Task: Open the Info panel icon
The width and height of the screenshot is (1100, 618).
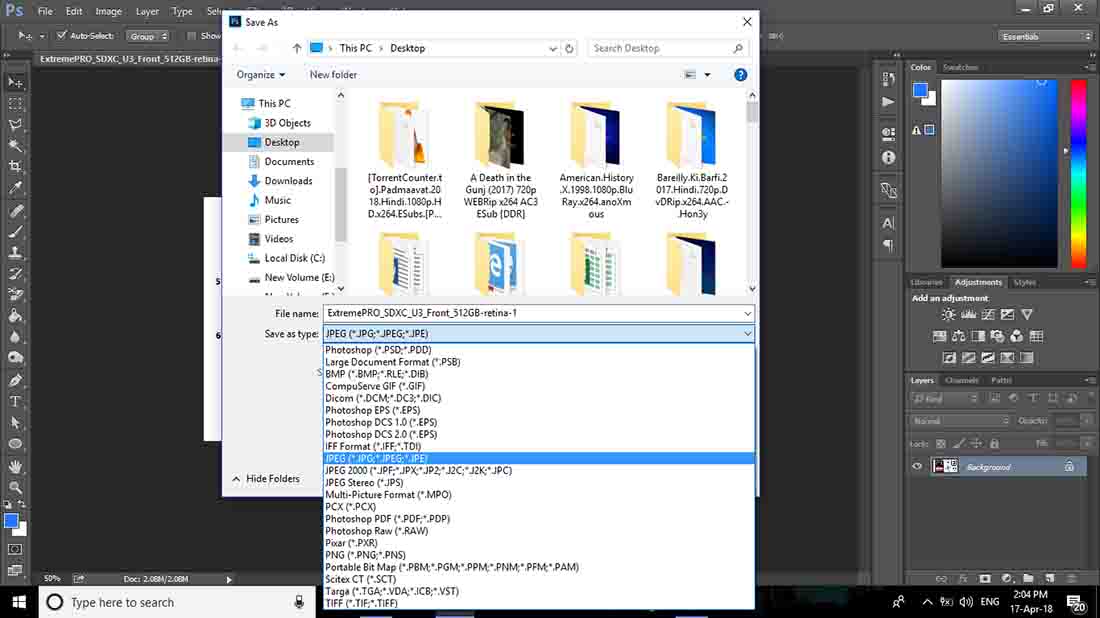Action: (888, 158)
